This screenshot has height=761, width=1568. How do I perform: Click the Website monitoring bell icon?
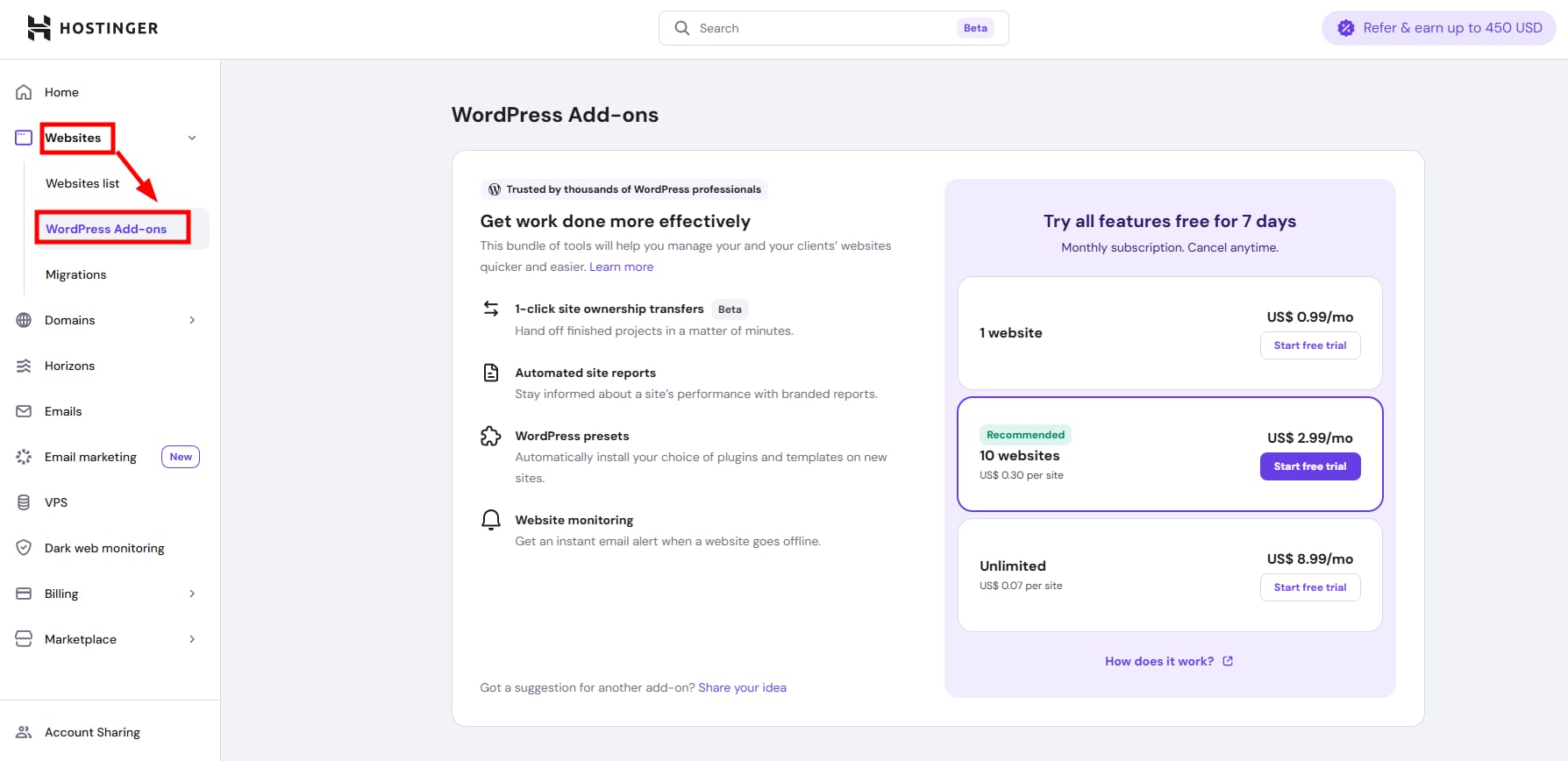(x=491, y=520)
